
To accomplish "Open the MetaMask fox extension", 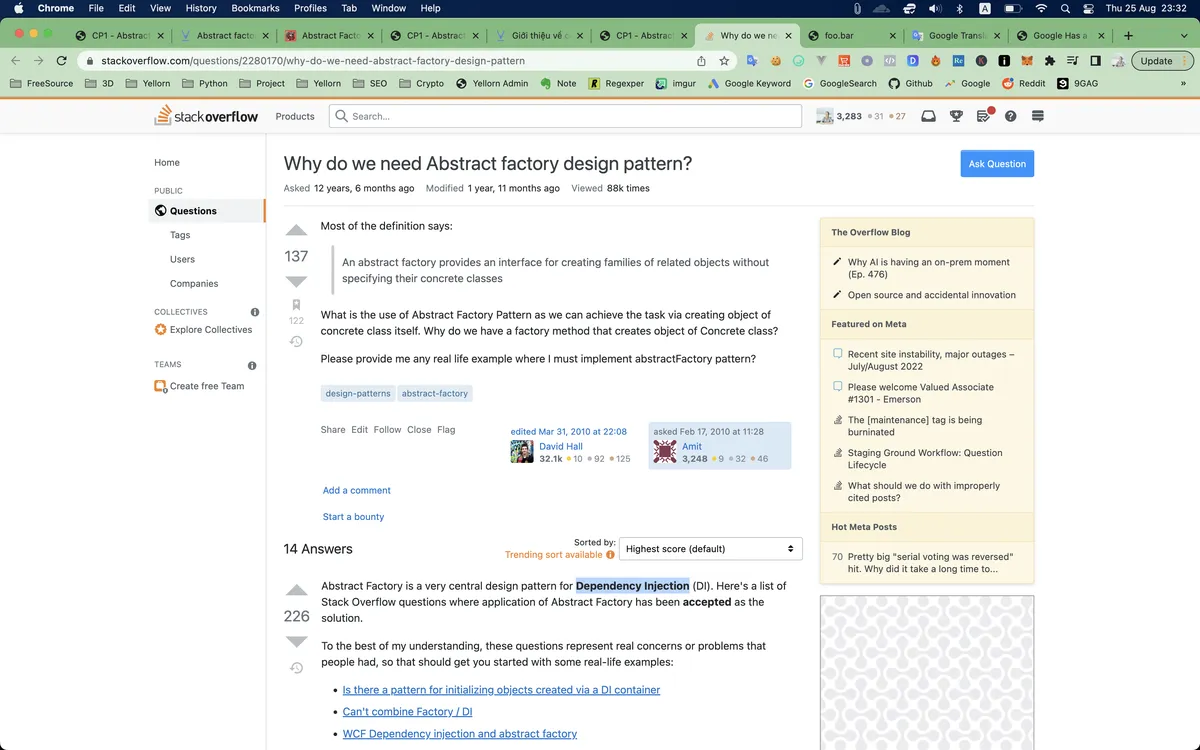I will [1026, 61].
